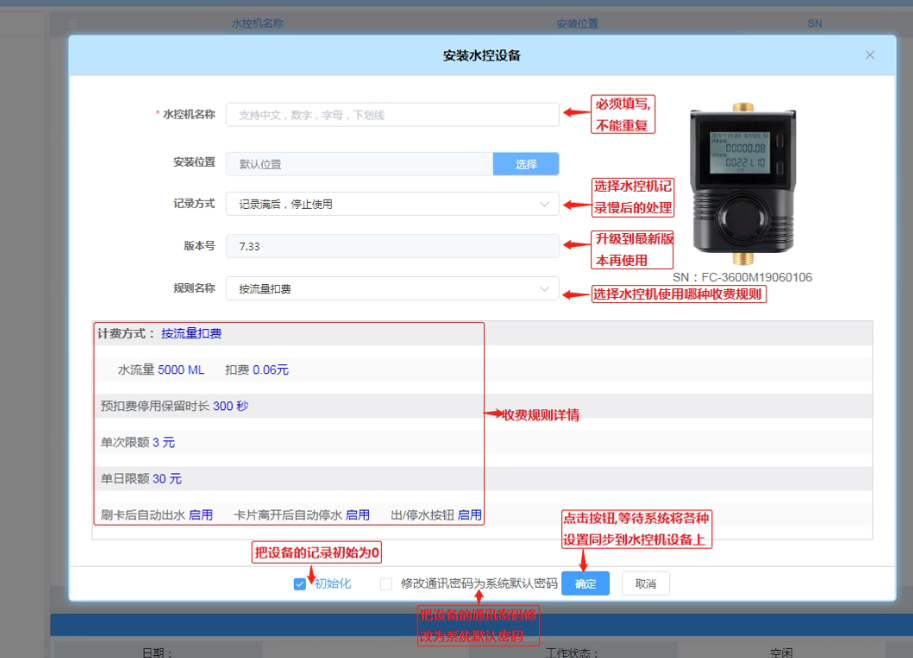
Task: Expand the 记录方式 dropdown arrow
Action: pyautogui.click(x=544, y=204)
